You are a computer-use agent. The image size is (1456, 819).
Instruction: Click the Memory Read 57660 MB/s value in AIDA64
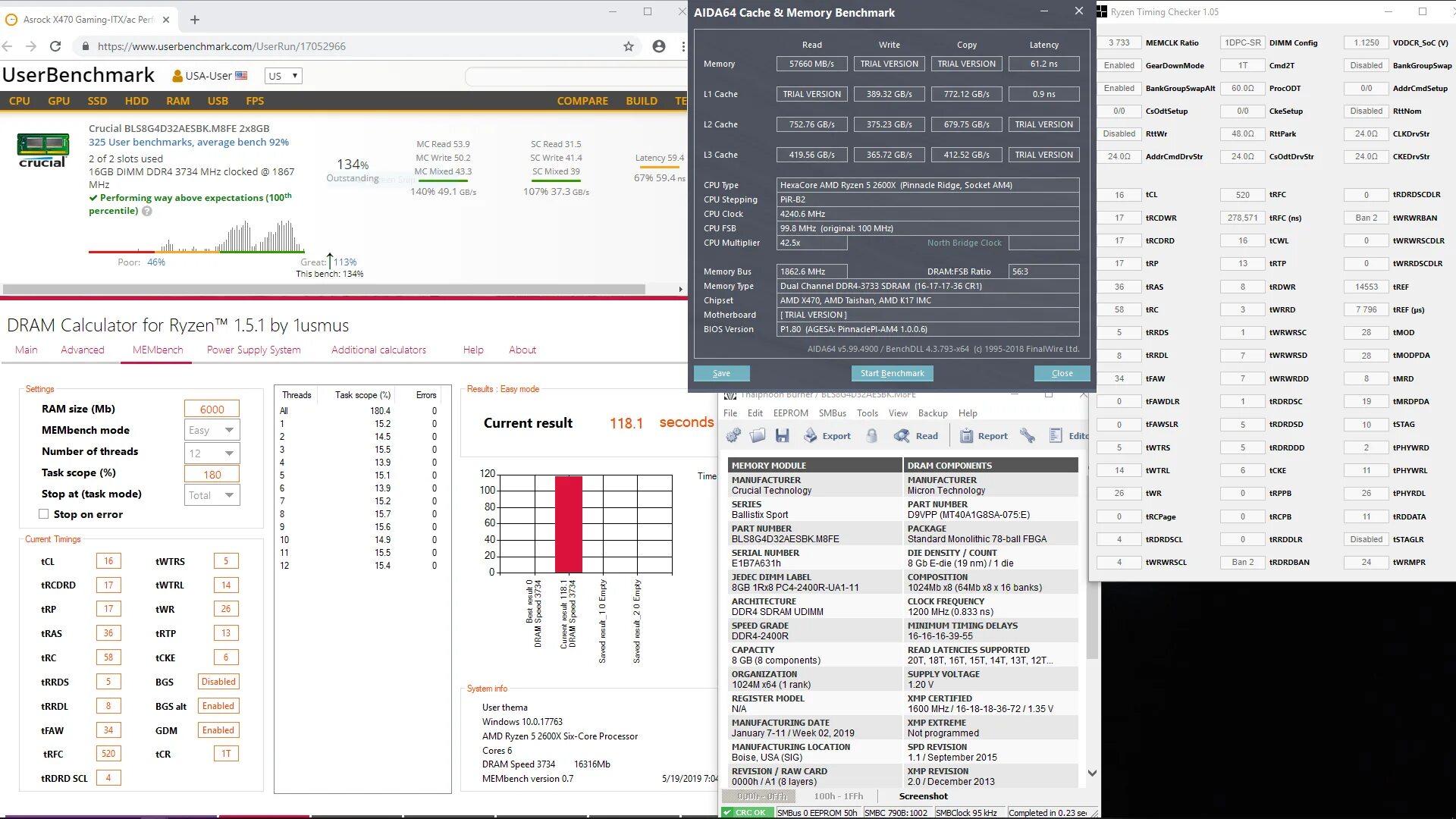pyautogui.click(x=811, y=64)
